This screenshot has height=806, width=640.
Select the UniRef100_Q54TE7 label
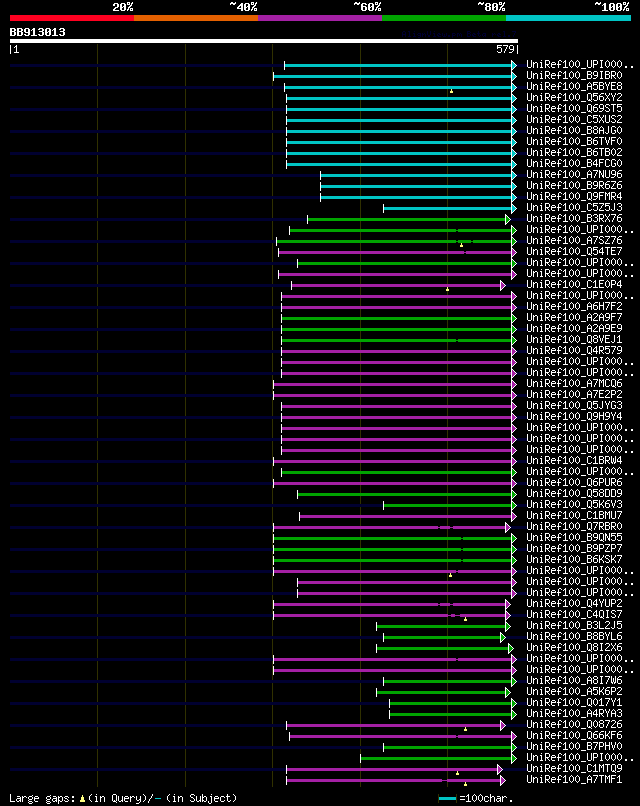574,251
